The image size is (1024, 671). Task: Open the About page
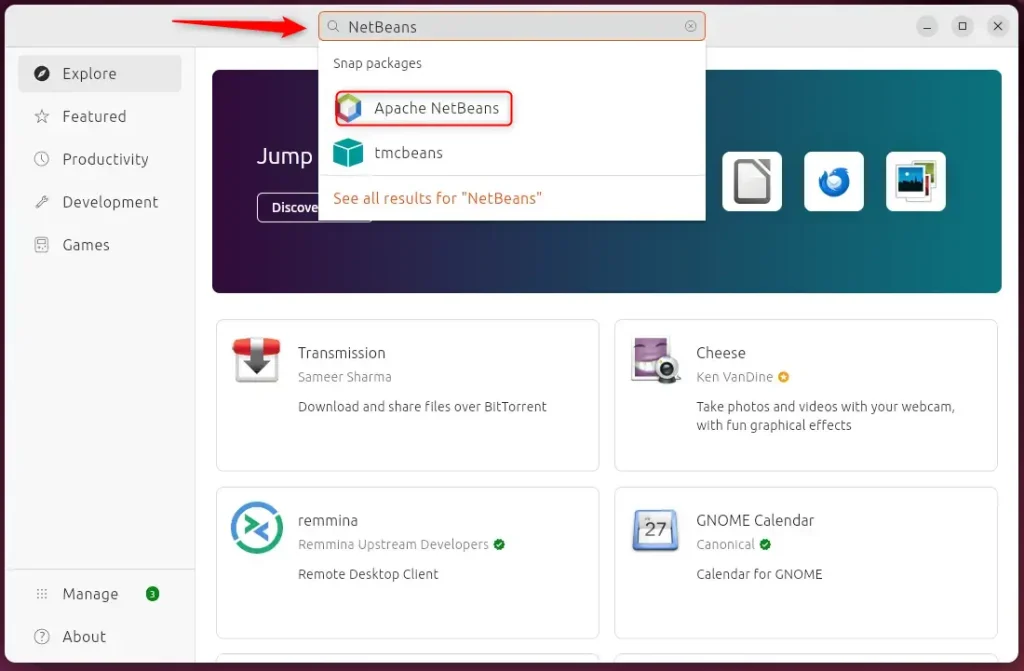click(x=100, y=636)
